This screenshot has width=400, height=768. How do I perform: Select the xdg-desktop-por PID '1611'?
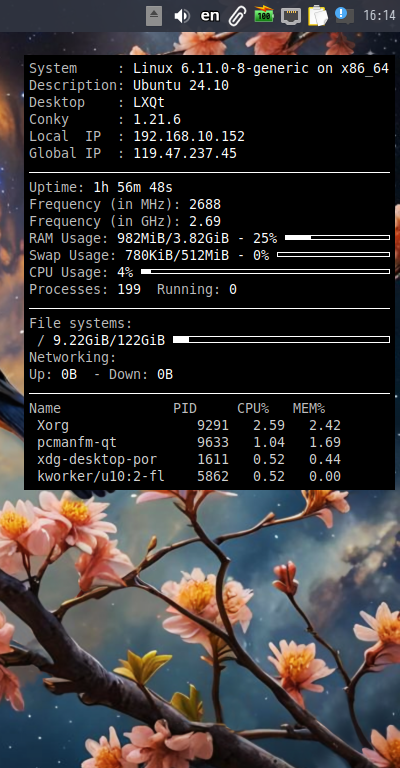coord(213,459)
